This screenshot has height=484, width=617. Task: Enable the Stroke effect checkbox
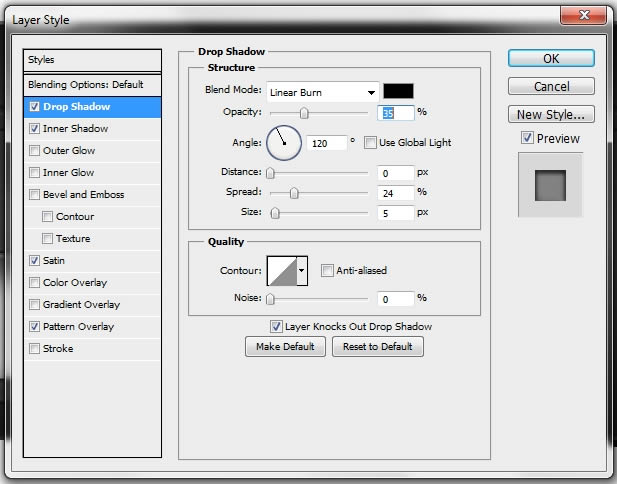[34, 349]
